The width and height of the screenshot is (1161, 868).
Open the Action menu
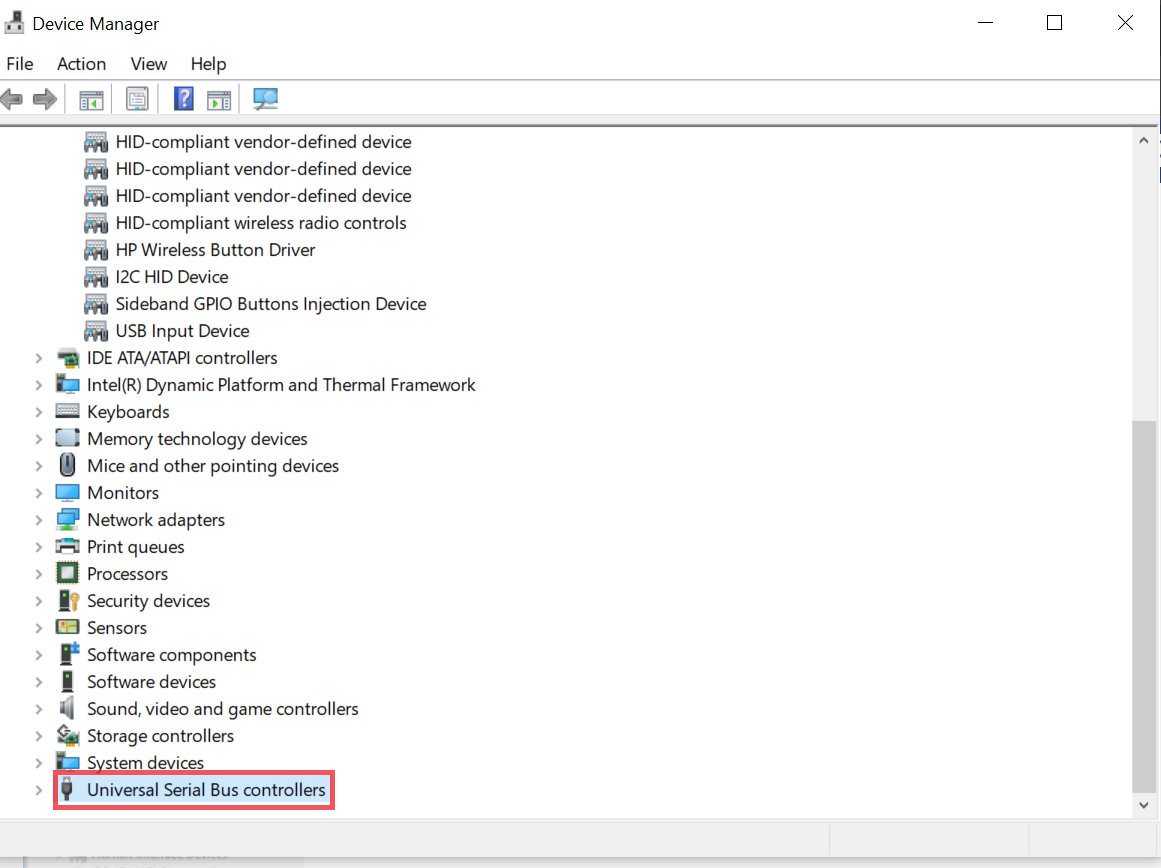(x=81, y=64)
